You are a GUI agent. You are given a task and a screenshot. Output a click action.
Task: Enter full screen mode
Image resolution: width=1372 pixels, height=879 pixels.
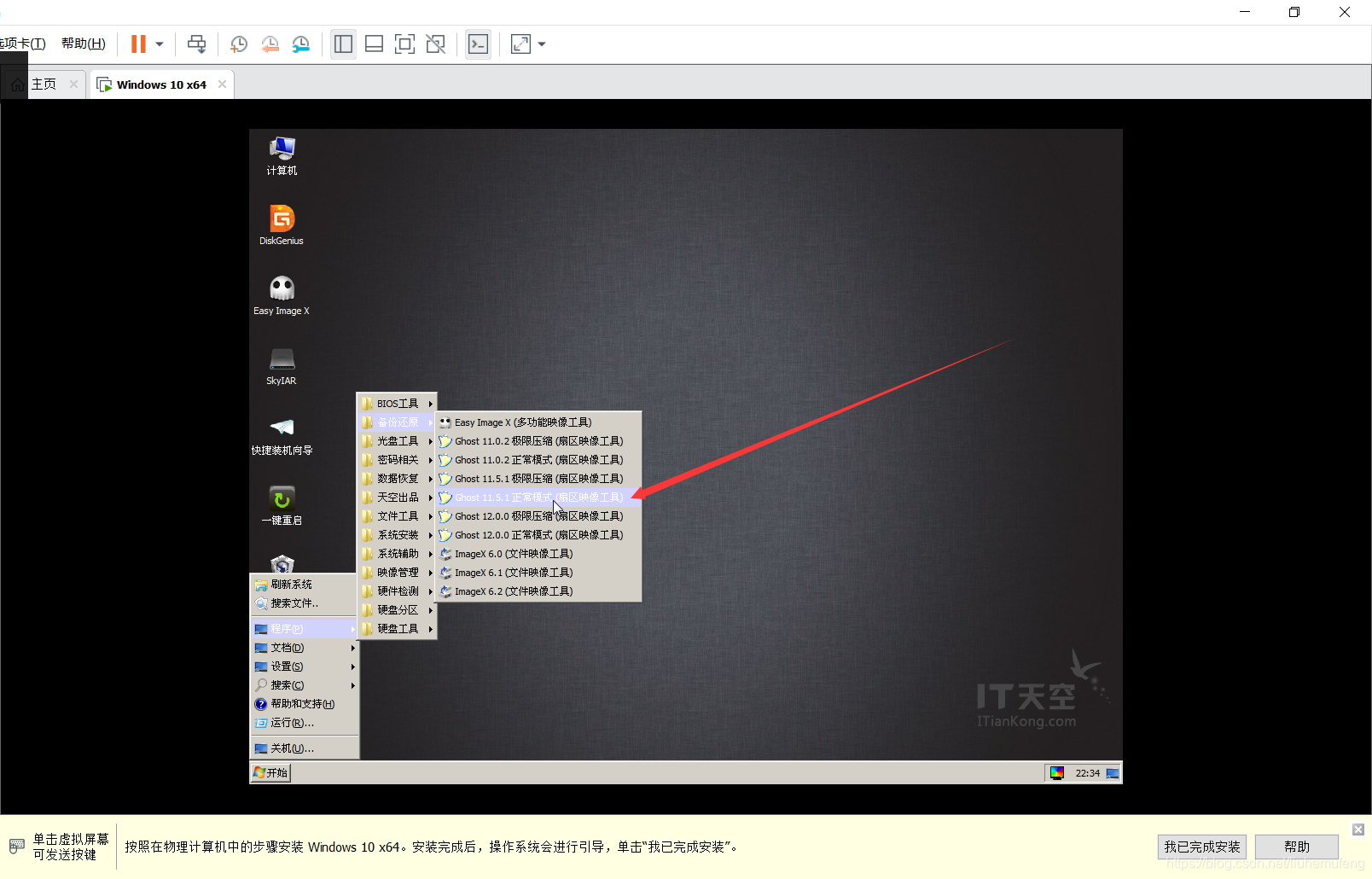coord(404,44)
